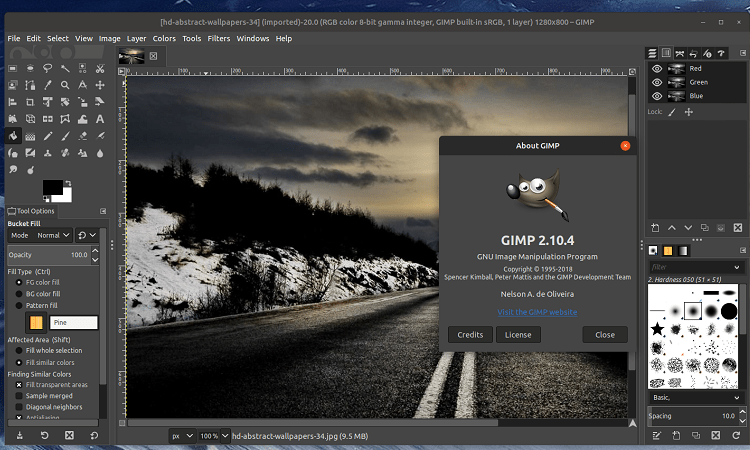Open the Colors menu
750x450 pixels.
pyautogui.click(x=164, y=38)
